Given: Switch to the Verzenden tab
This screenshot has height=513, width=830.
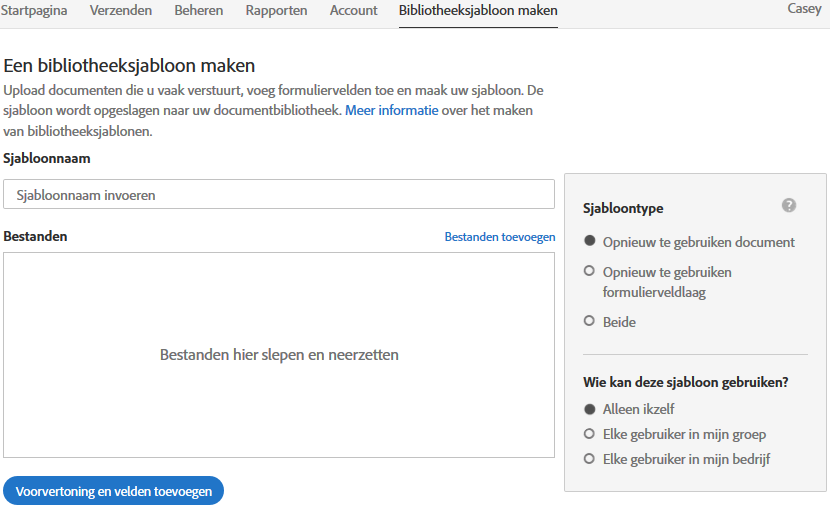Looking at the screenshot, I should coord(121,10).
